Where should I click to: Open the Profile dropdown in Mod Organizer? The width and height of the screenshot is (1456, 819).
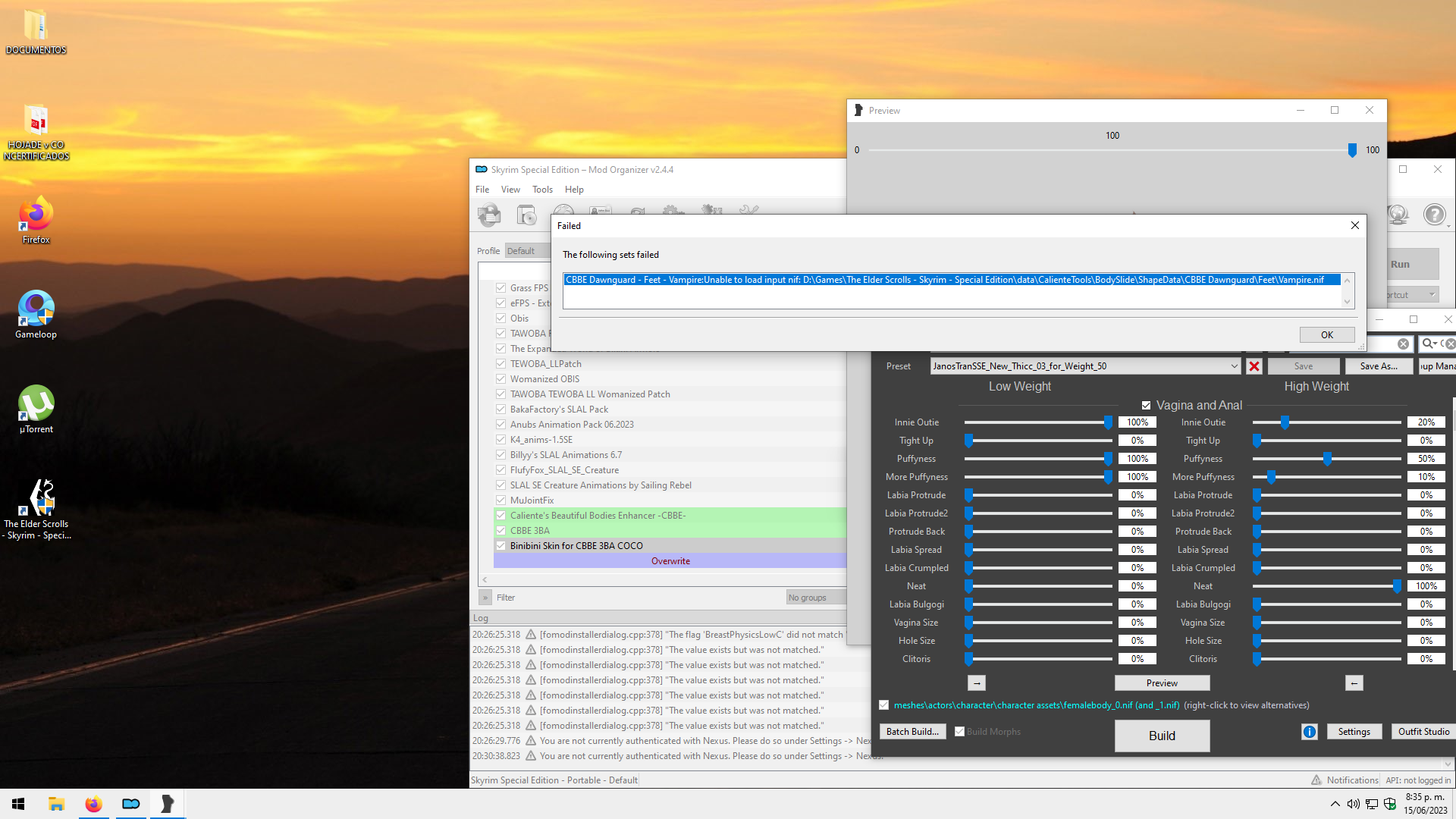coord(528,251)
